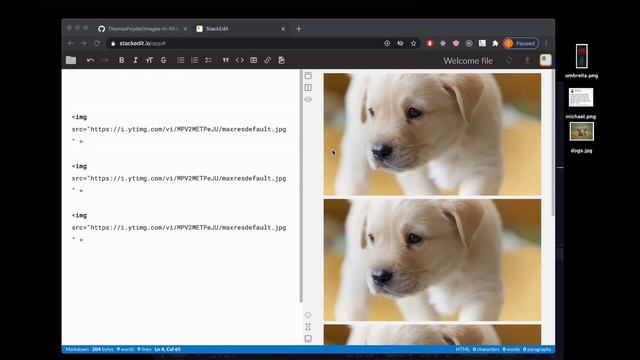The width and height of the screenshot is (640, 360).
Task: Toggle reader mode eye icon
Action: (x=308, y=99)
